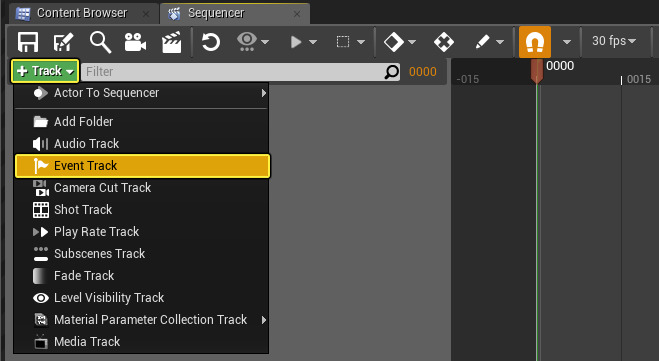Pick Fade Track from the list

click(142, 276)
